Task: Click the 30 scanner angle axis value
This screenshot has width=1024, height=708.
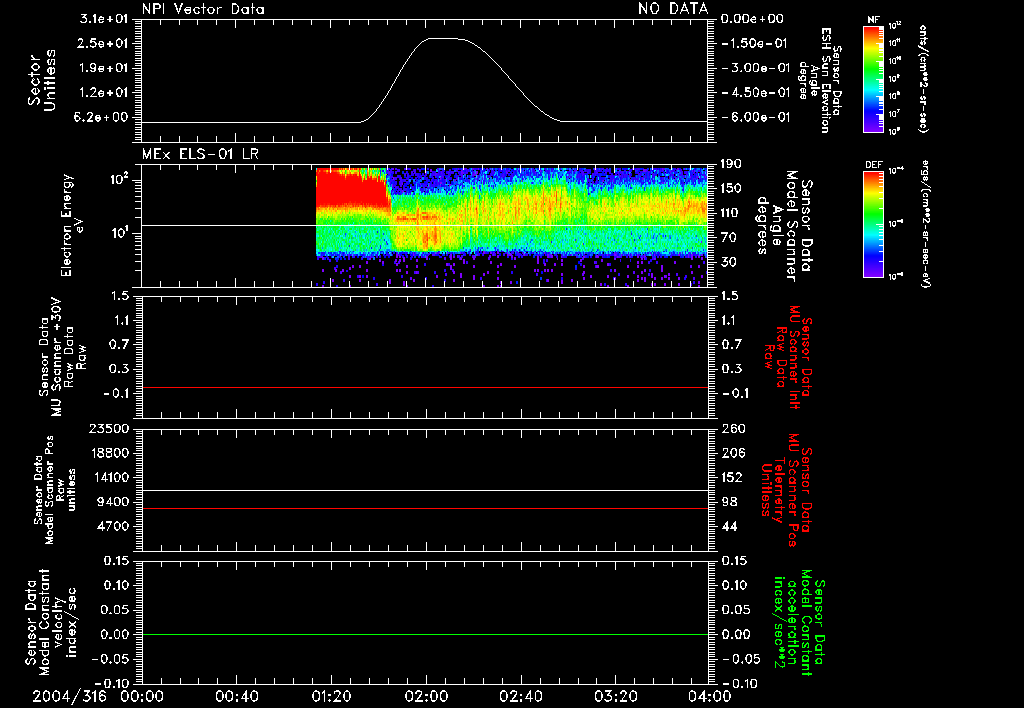Action: (729, 263)
